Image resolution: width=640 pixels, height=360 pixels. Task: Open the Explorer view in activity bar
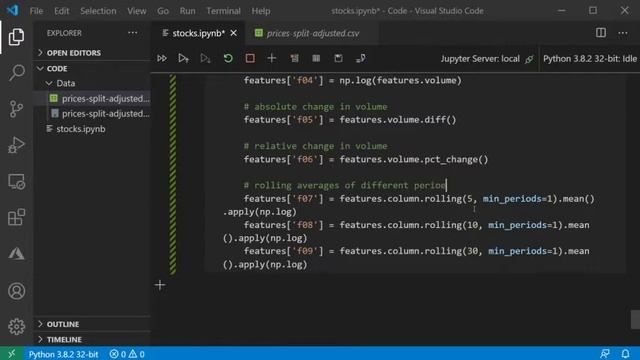[16, 37]
